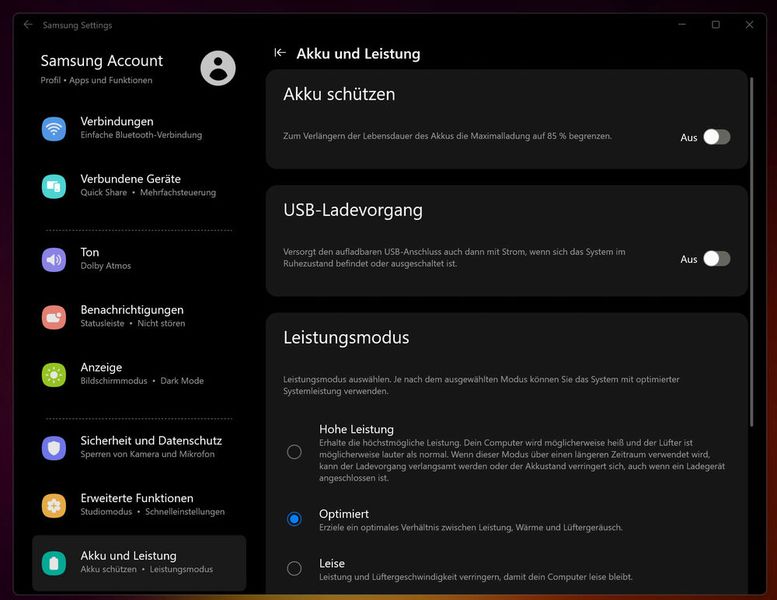Click the Akku und Leistung page title

point(358,54)
